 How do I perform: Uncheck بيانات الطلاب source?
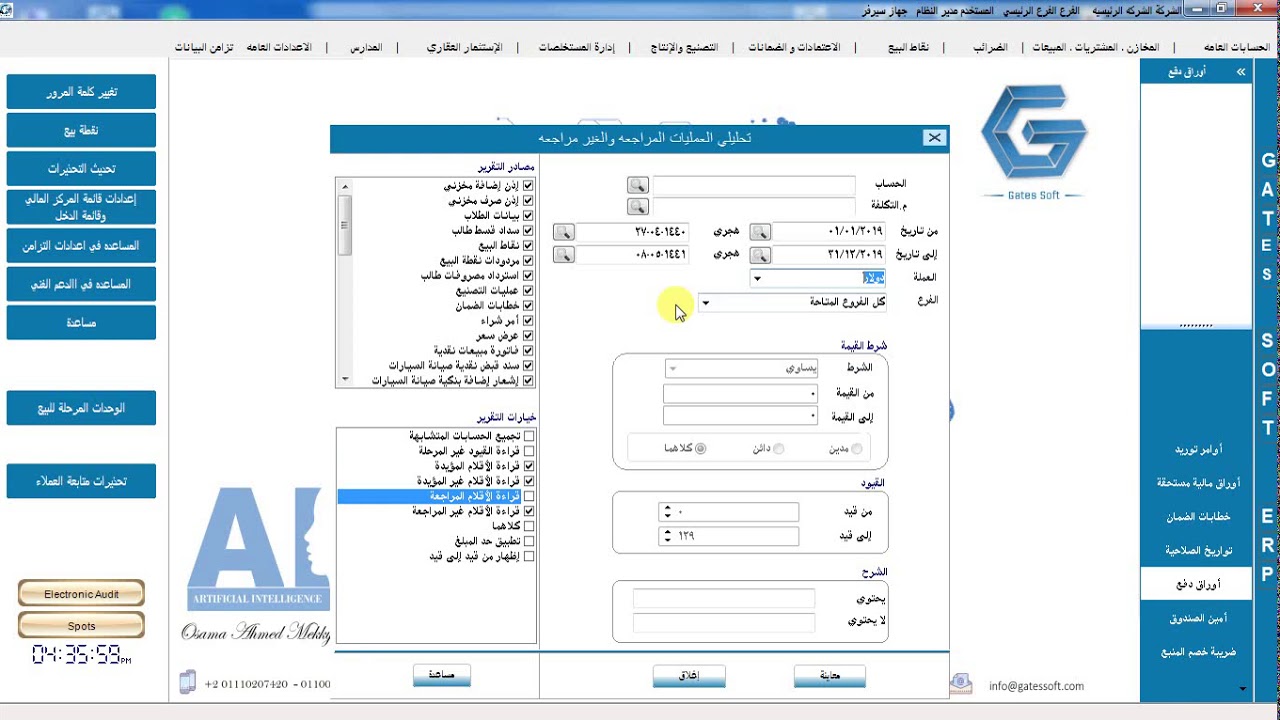coord(528,216)
